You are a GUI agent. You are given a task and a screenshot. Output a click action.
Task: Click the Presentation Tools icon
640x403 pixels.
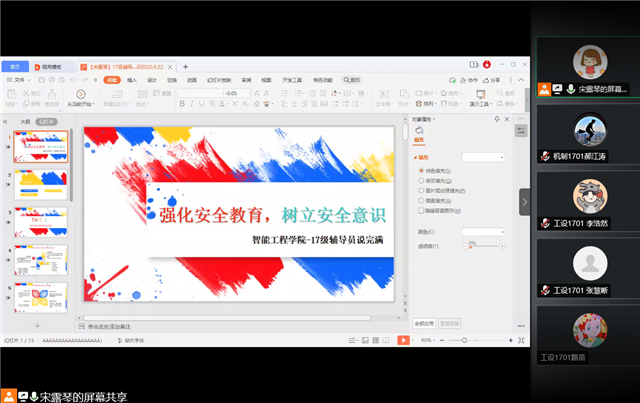[x=481, y=94]
